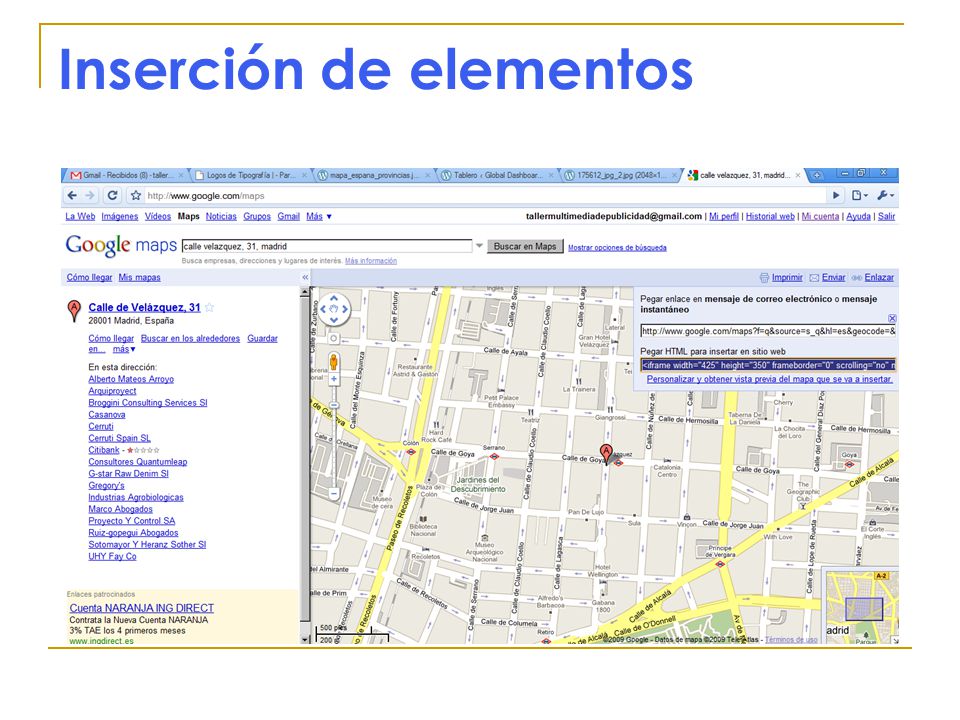Image resolution: width=960 pixels, height=720 pixels.
Task: Star the Calle de Velázquez result
Action: (x=209, y=307)
